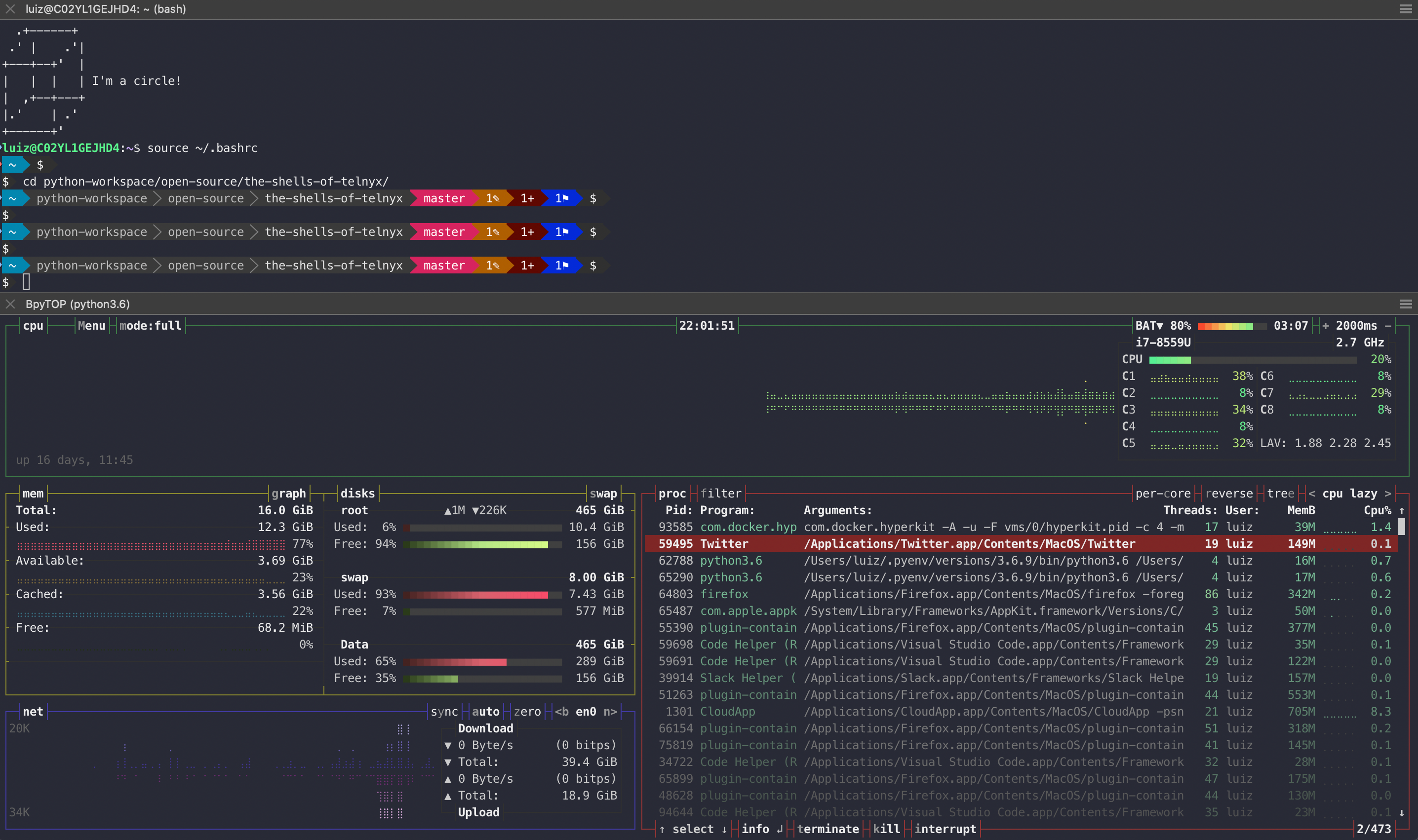
Task: Click the filter option in proc box
Action: 720,494
